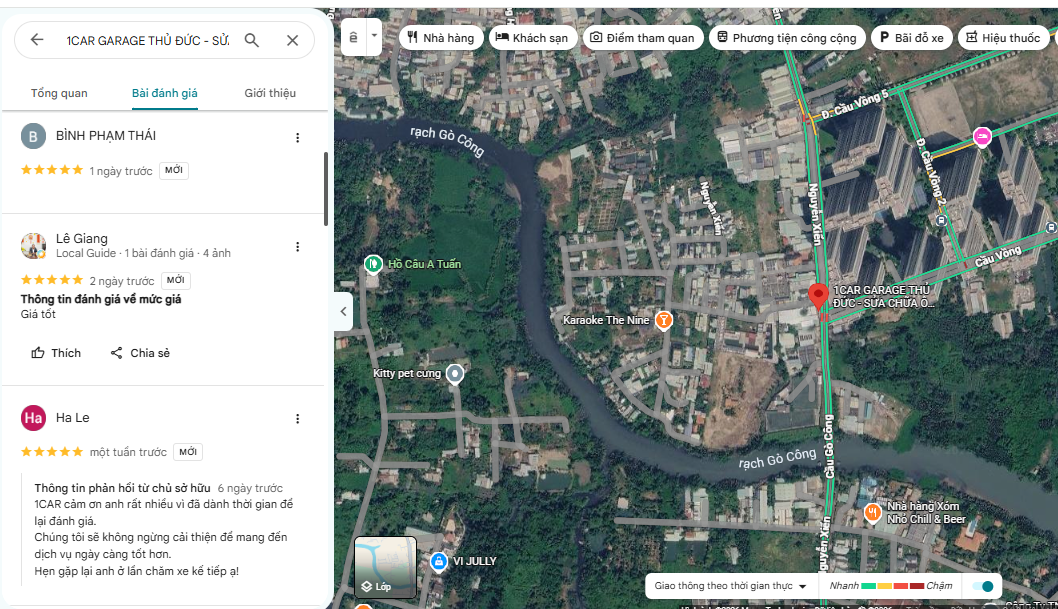
Task: Click BÌNH PHẠM THÁI's five star rating
Action: (52, 170)
